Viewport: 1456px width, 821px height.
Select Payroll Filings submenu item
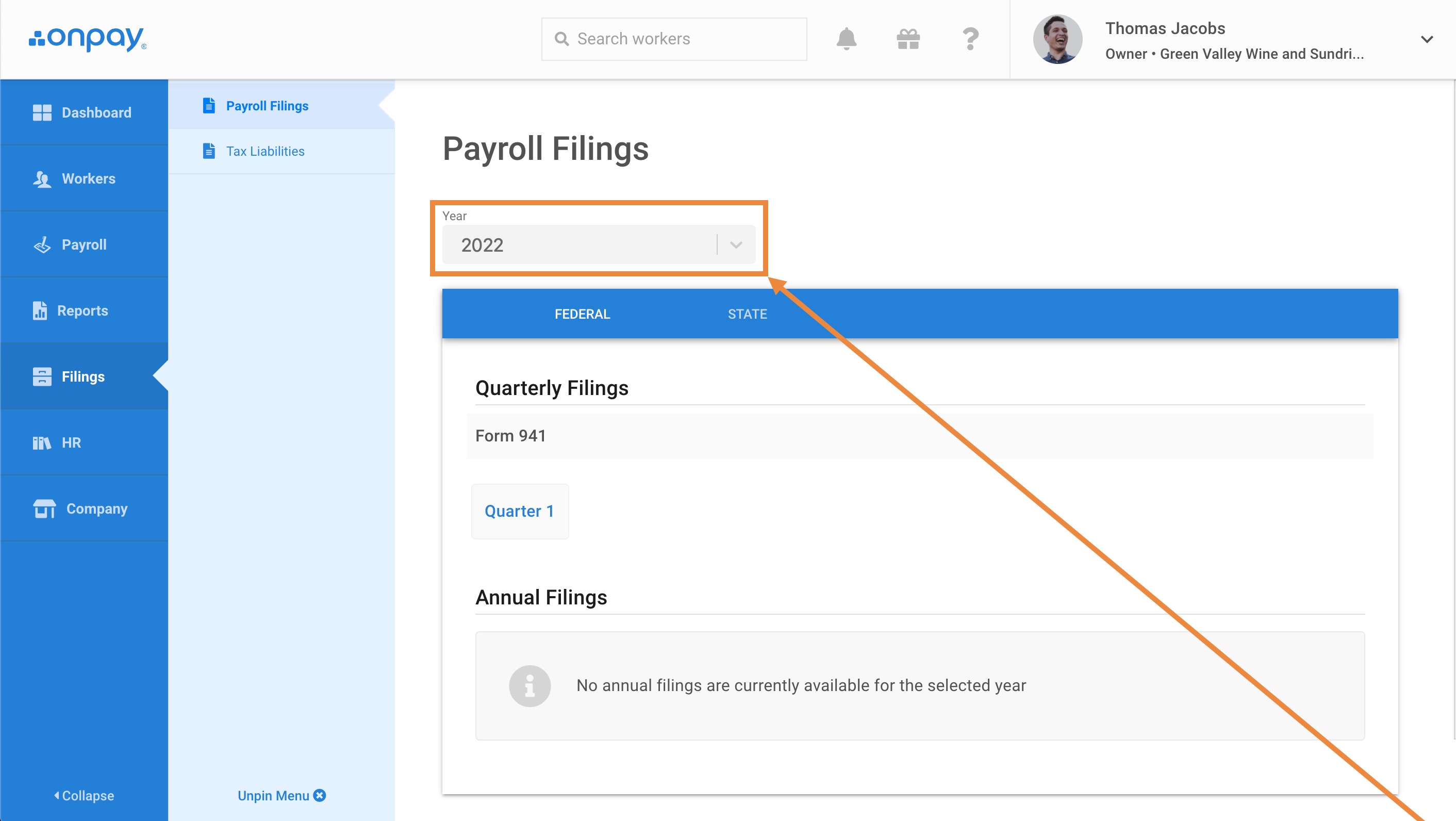pos(282,106)
